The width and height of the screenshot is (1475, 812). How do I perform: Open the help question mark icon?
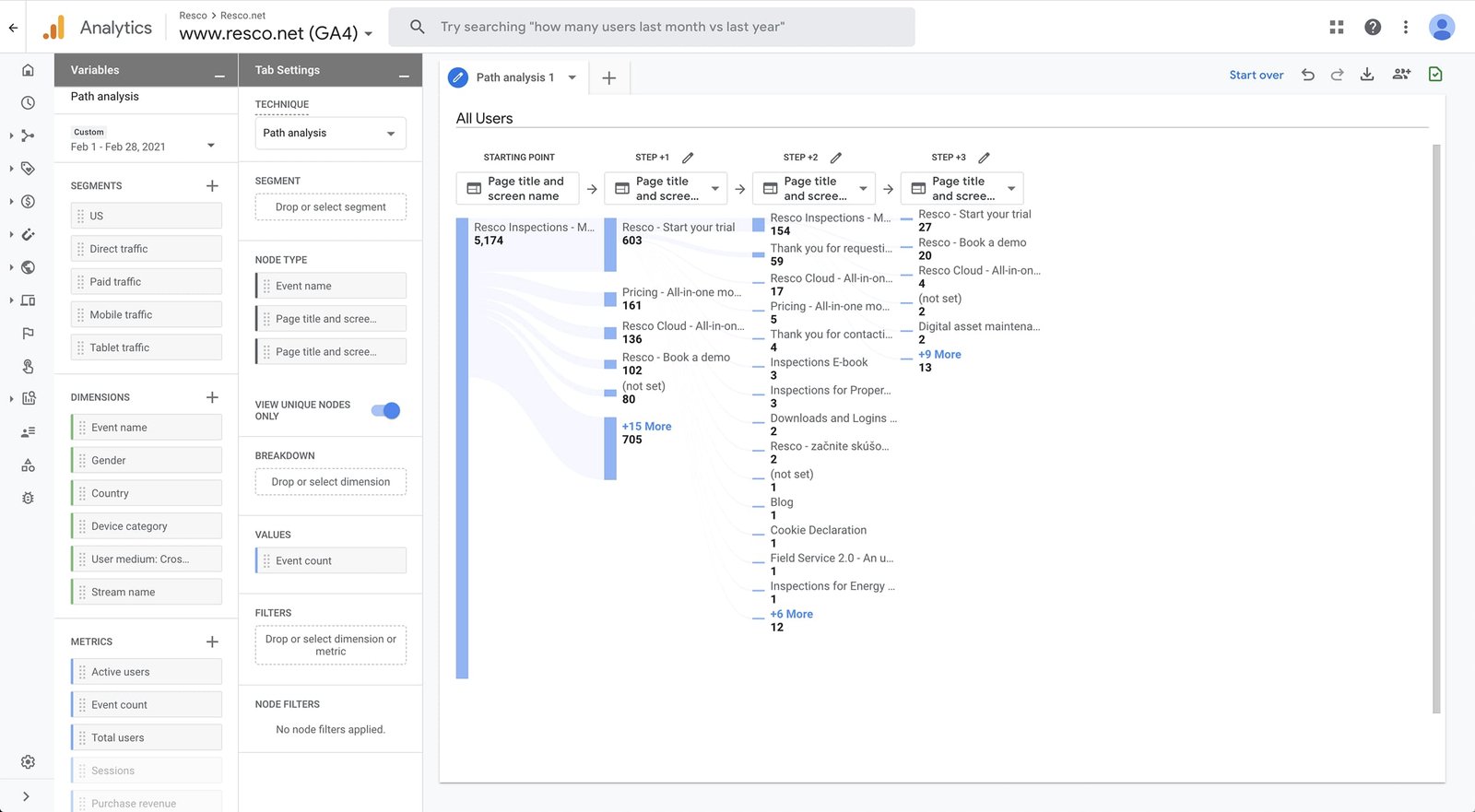click(1373, 28)
